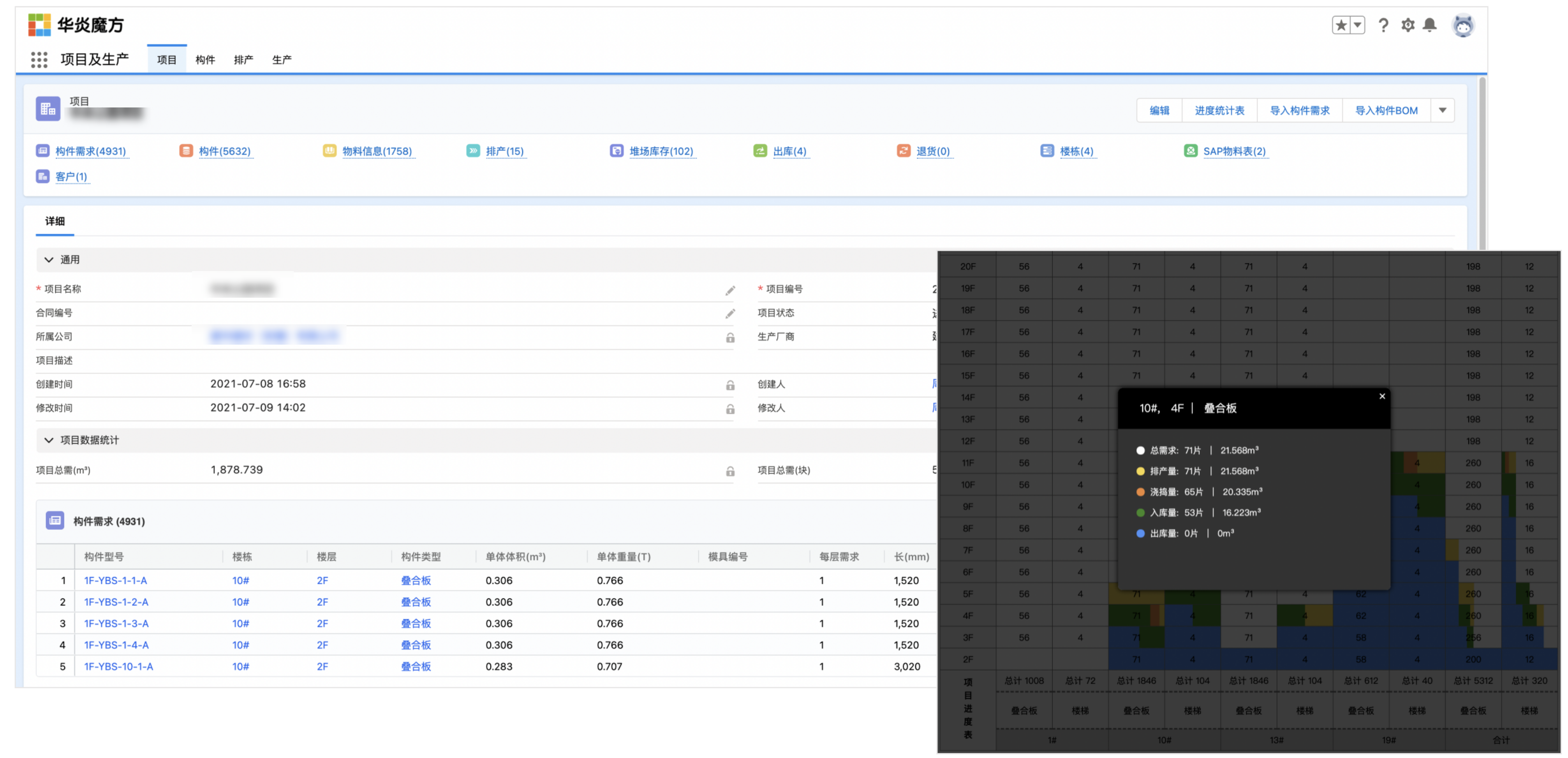This screenshot has width=1568, height=758.
Task: Click the 堆场库存 icon
Action: (617, 151)
